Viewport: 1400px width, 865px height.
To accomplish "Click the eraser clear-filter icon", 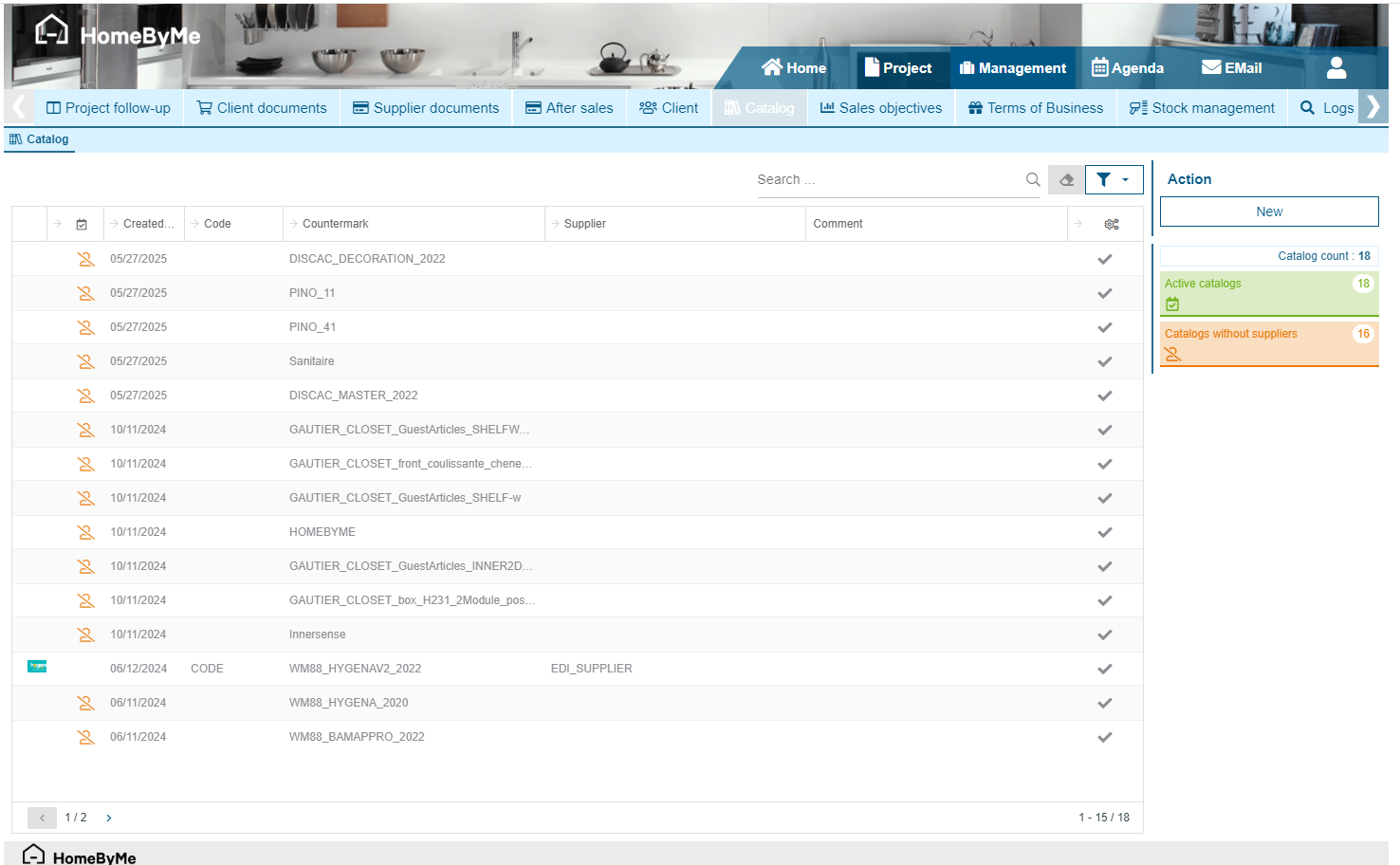I will pos(1066,179).
